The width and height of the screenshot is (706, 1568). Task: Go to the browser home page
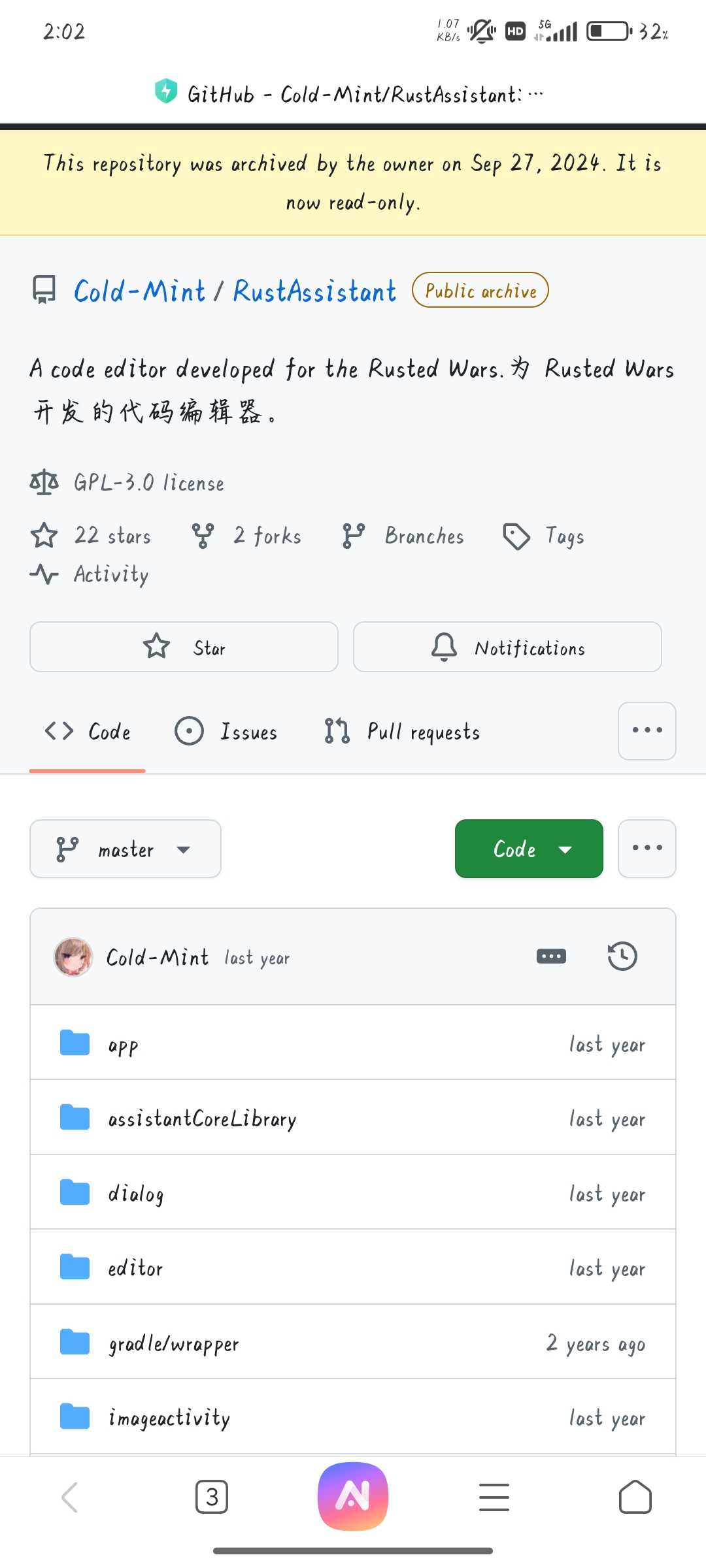(x=635, y=1497)
